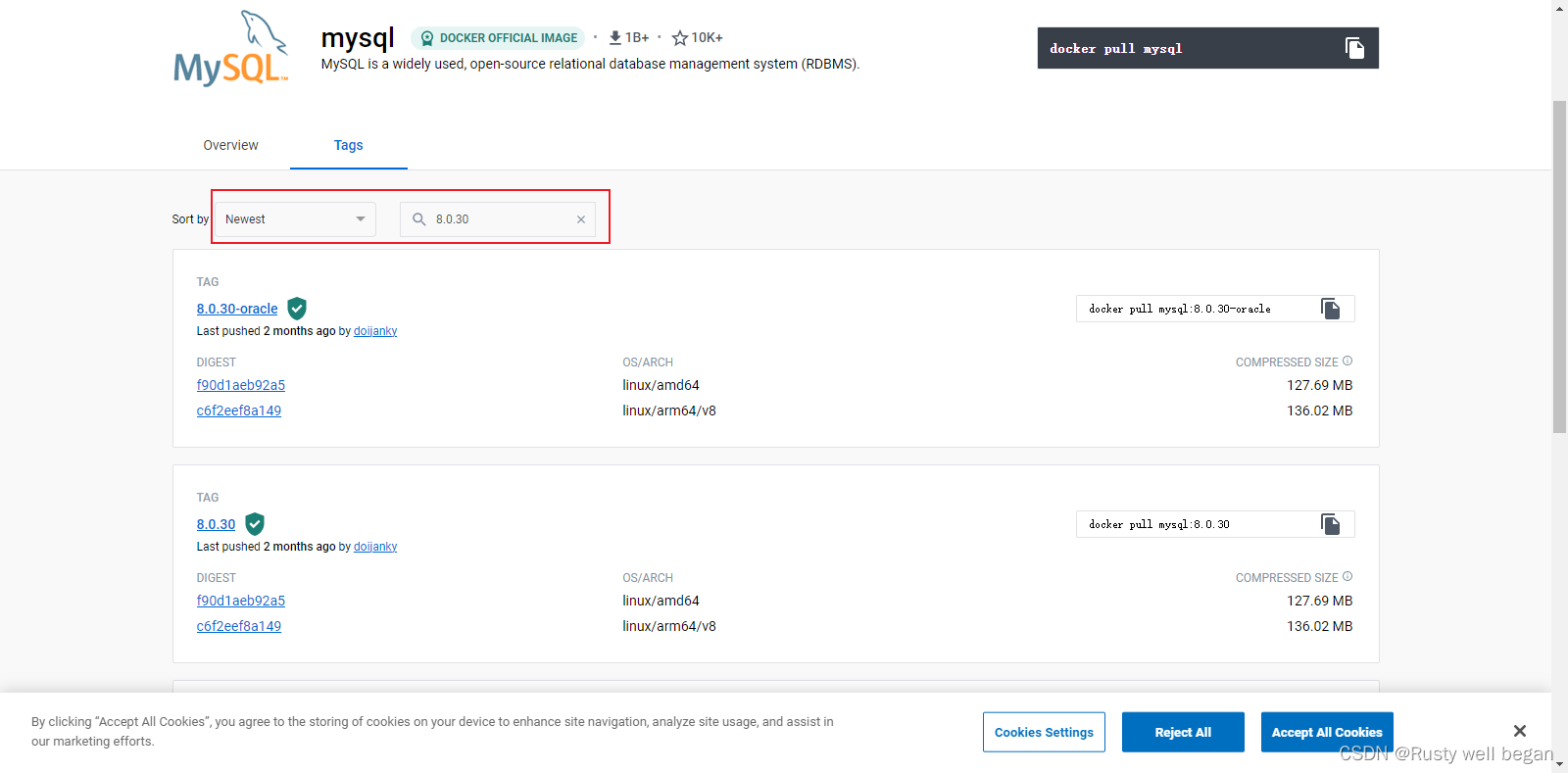Click the Docker Official Image badge

coord(498,38)
